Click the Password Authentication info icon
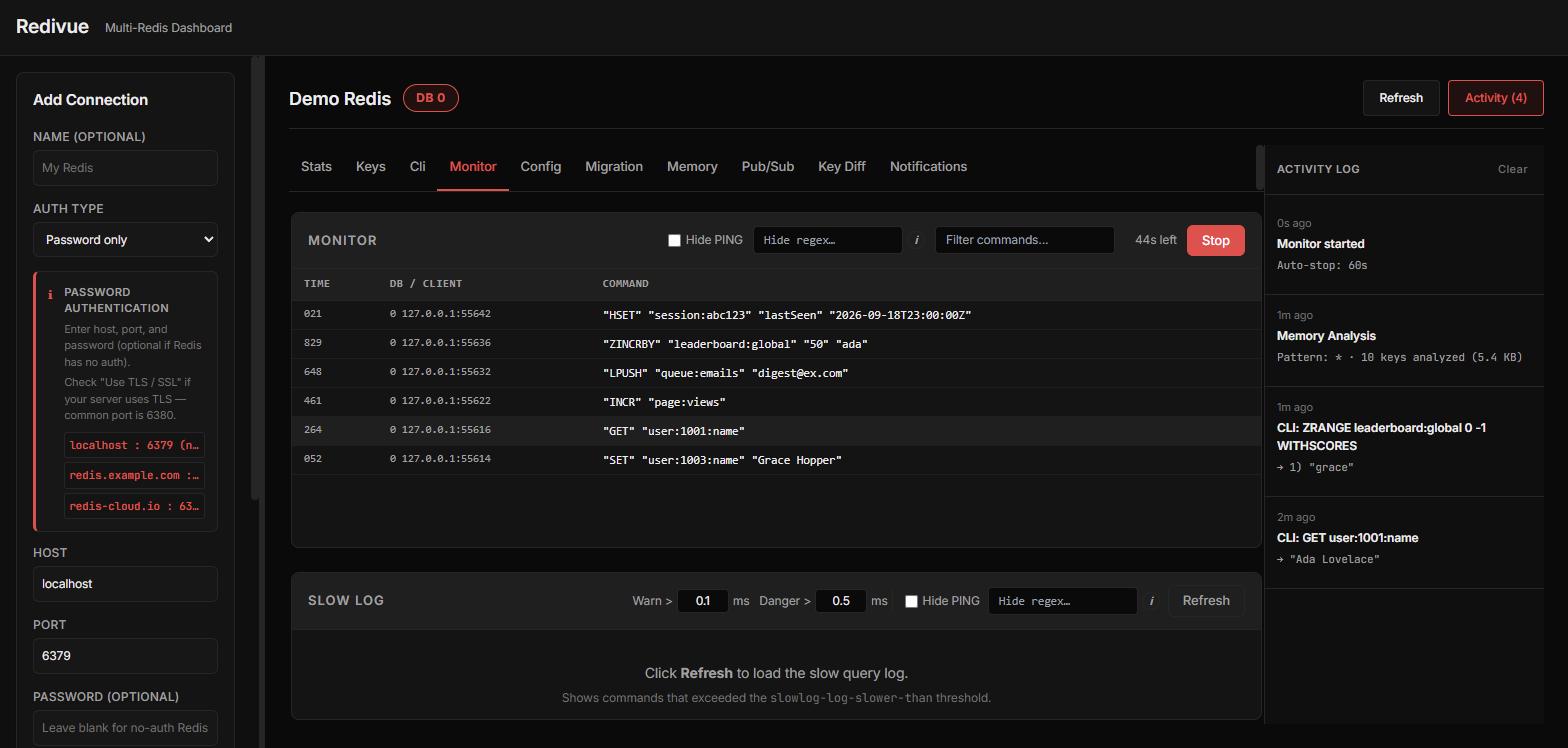The image size is (1568, 748). point(50,294)
